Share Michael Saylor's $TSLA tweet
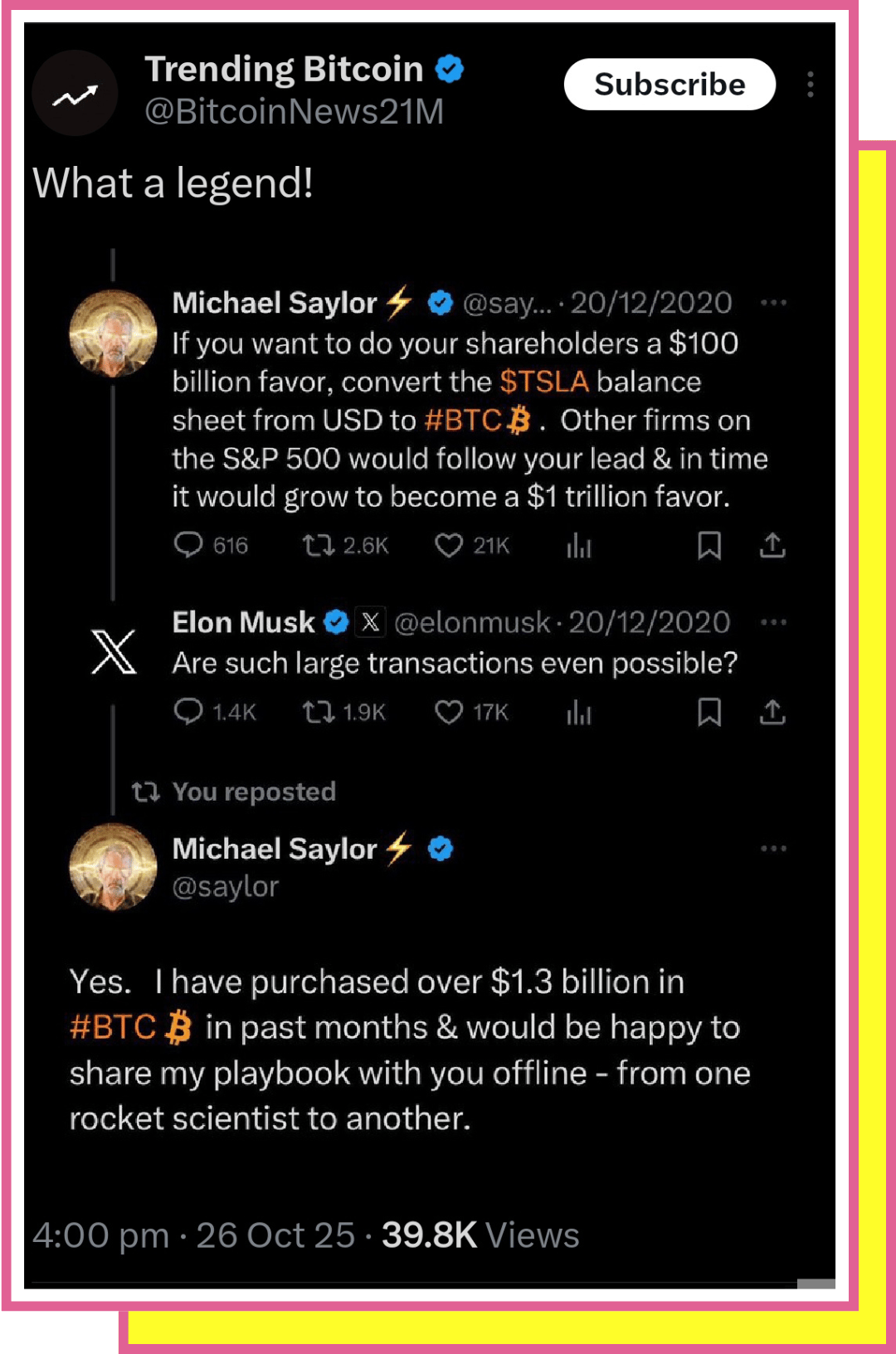This screenshot has height=1354, width=896. 772,545
